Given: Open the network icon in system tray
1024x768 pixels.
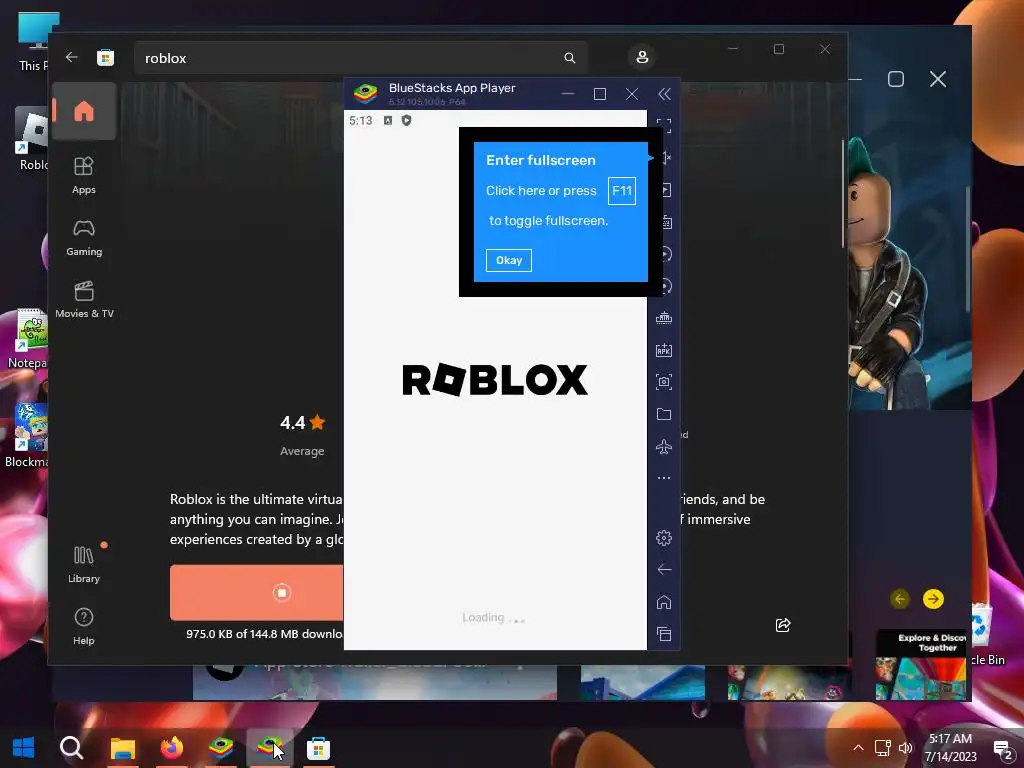Looking at the screenshot, I should tap(883, 748).
